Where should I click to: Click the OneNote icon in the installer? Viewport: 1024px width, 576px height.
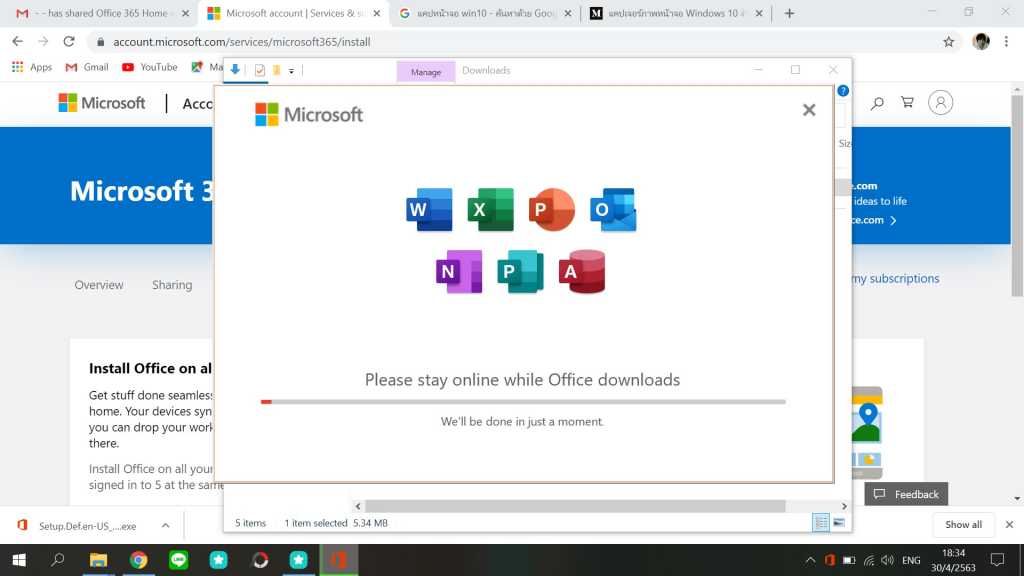click(x=459, y=271)
